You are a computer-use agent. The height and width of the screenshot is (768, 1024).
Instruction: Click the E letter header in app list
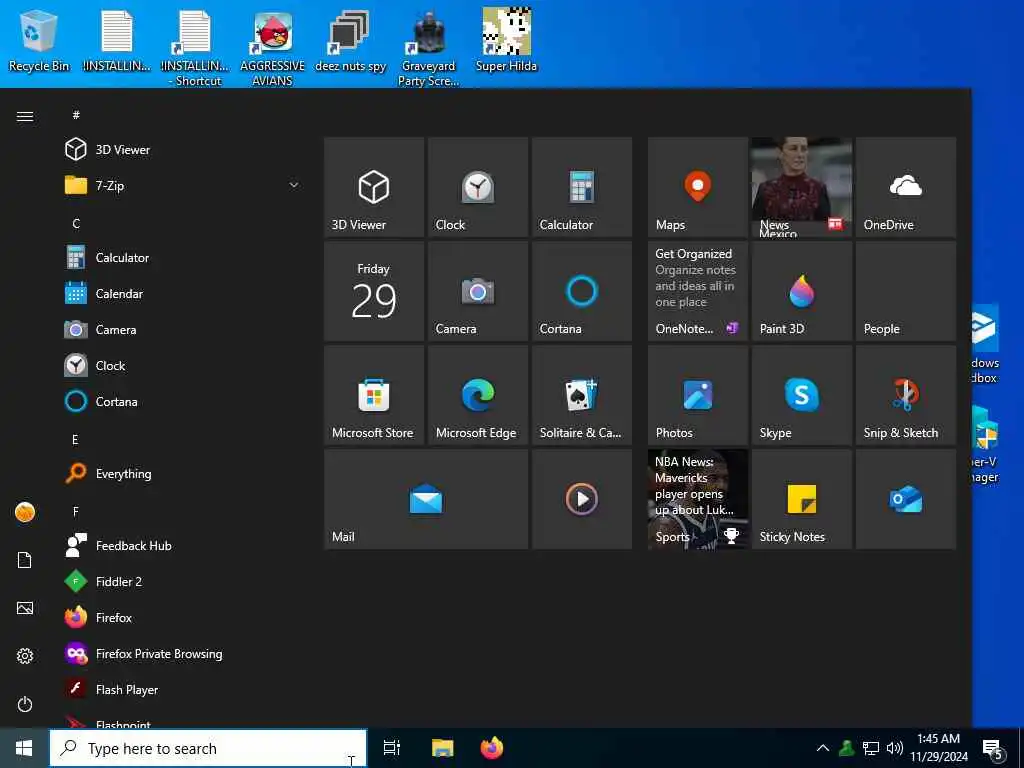(75, 440)
